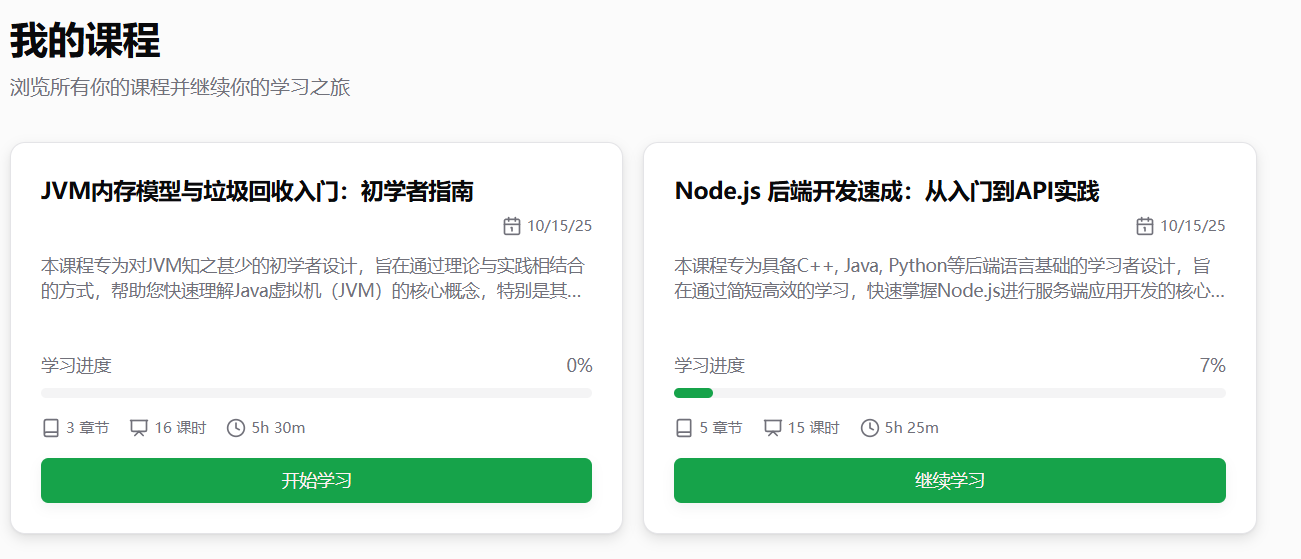This screenshot has width=1301, height=559.
Task: Click the 15 课时 lessons label
Action: coord(813,428)
